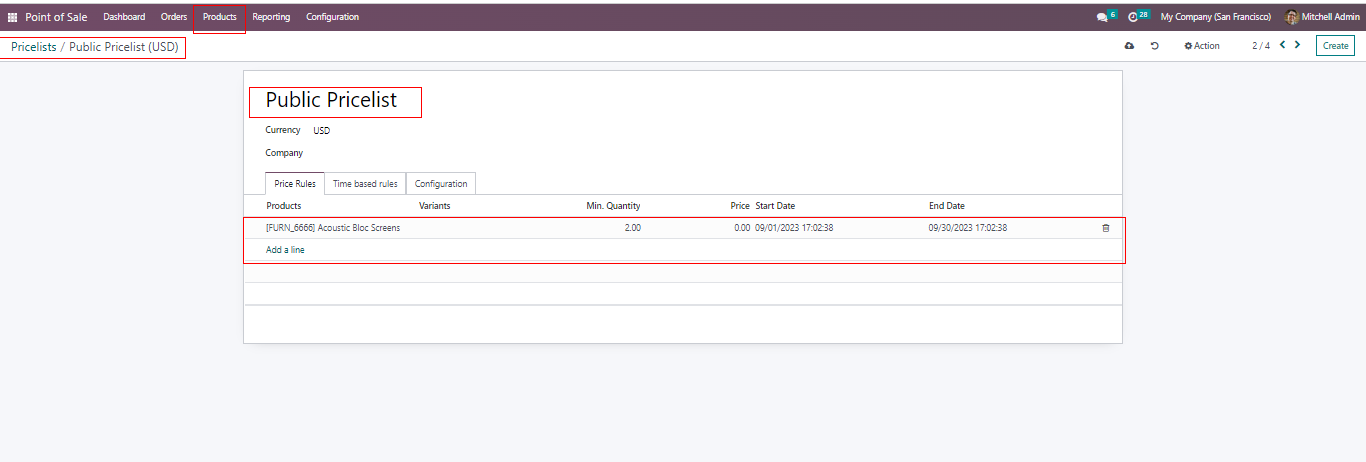Open the conversations messages icon
The image size is (1366, 462).
1102,17
